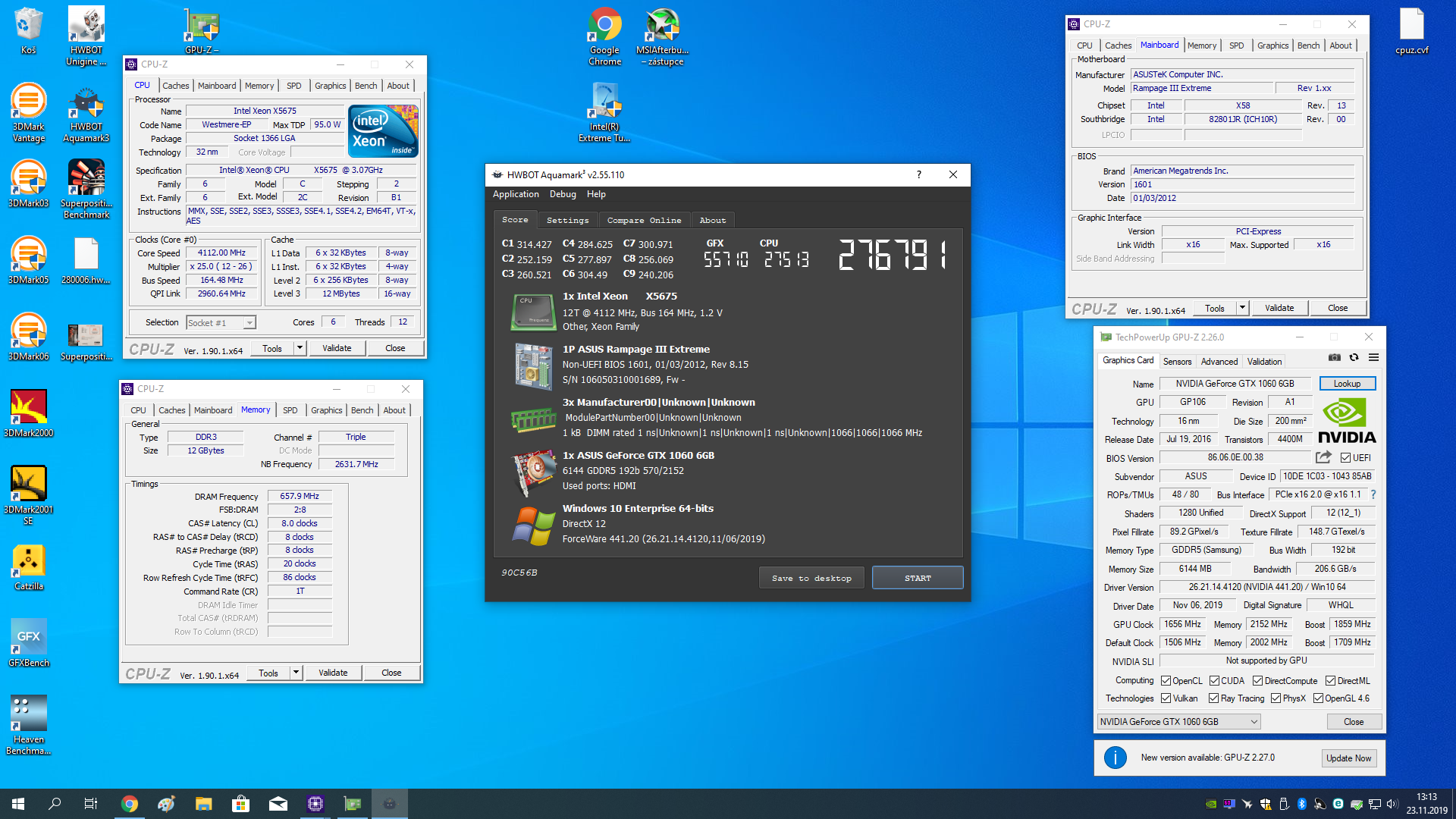1456x819 pixels.
Task: Open the Catzilla desktop icon
Action: (28, 567)
